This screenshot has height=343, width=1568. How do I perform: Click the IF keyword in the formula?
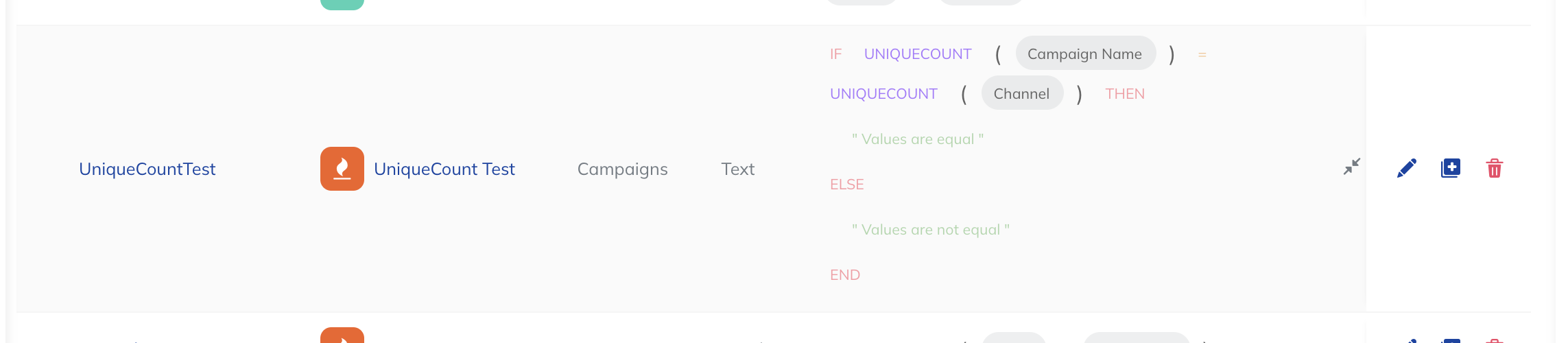(835, 54)
